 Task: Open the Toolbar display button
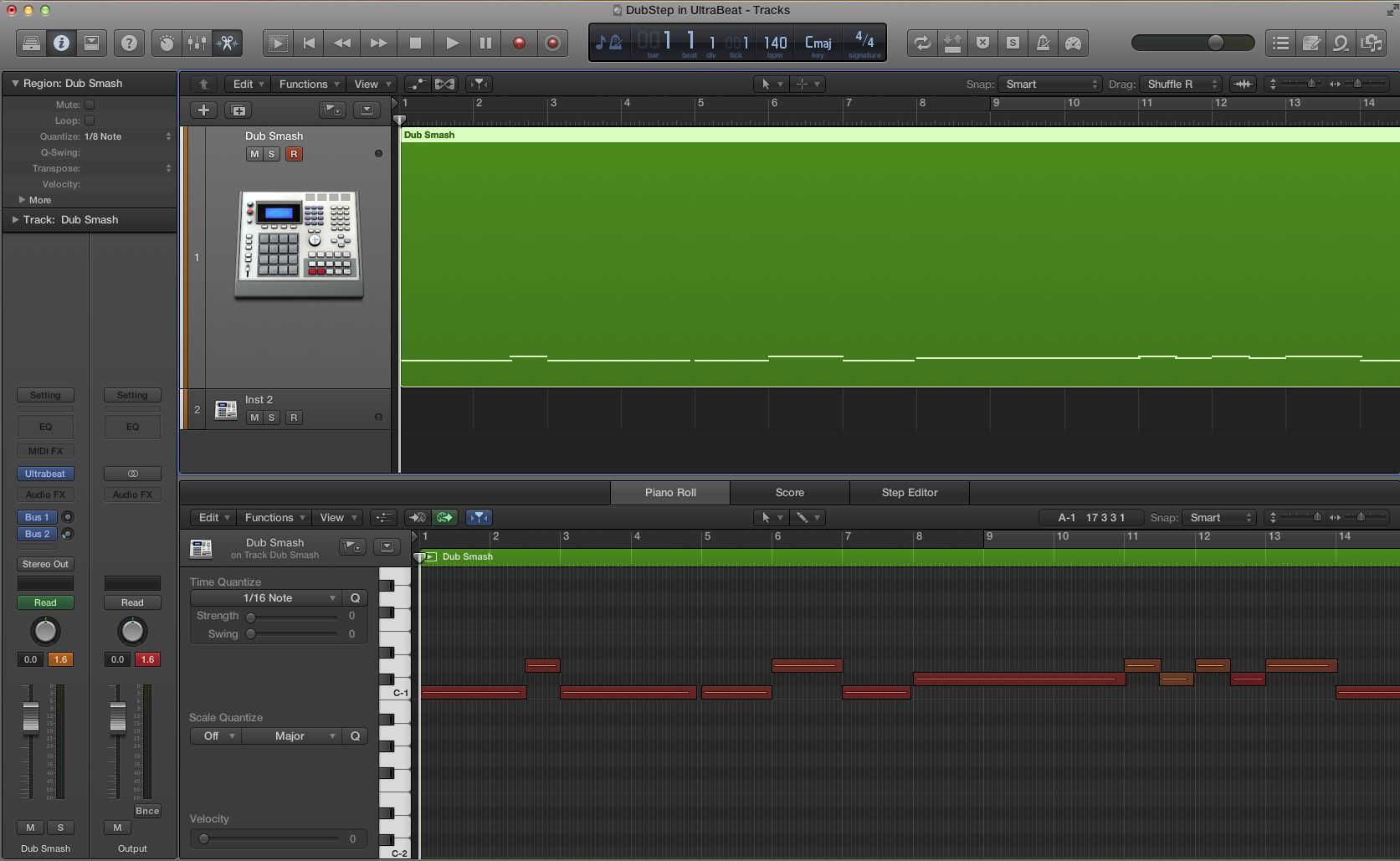pos(91,44)
